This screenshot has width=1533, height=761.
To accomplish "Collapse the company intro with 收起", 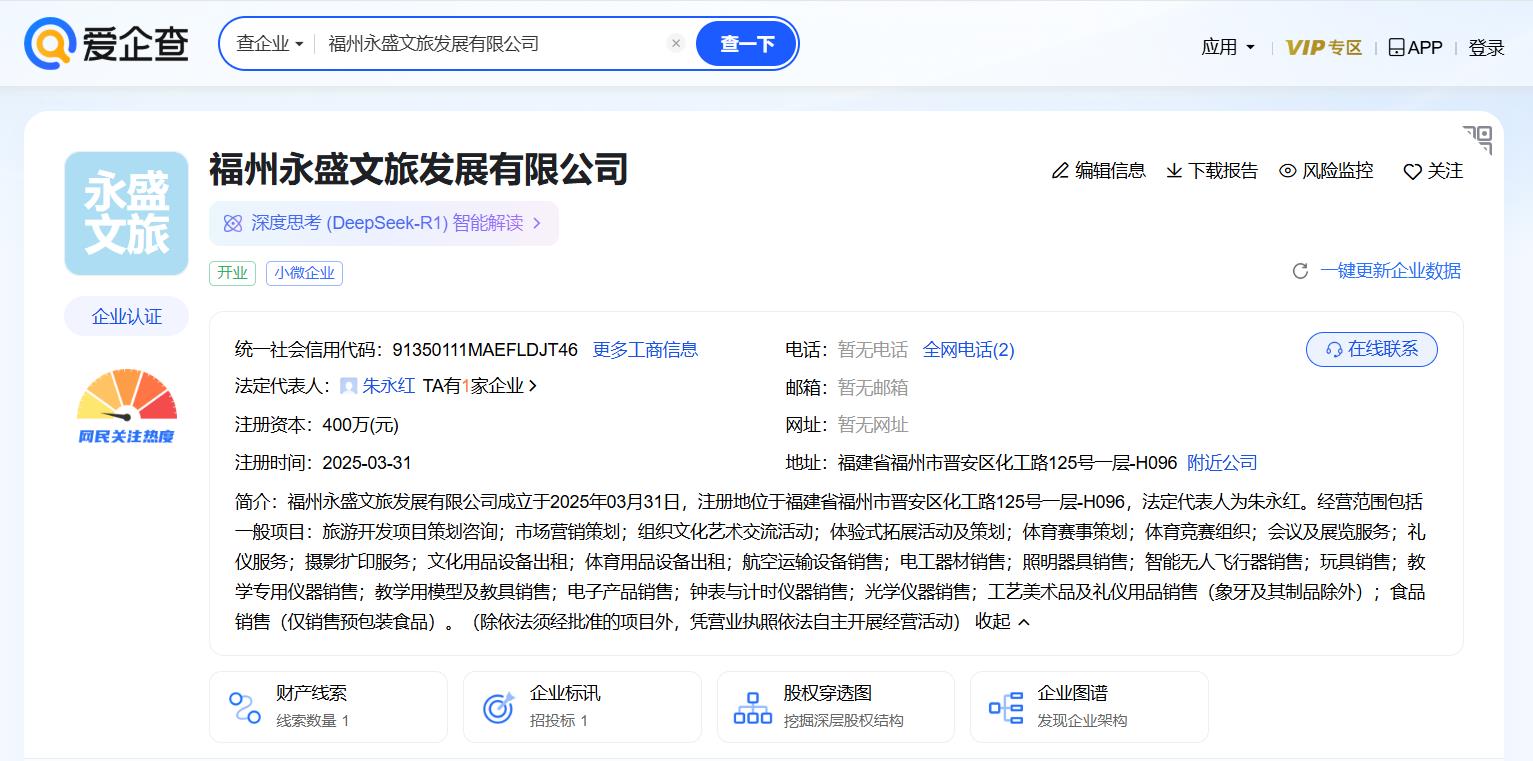I will pyautogui.click(x=1002, y=621).
